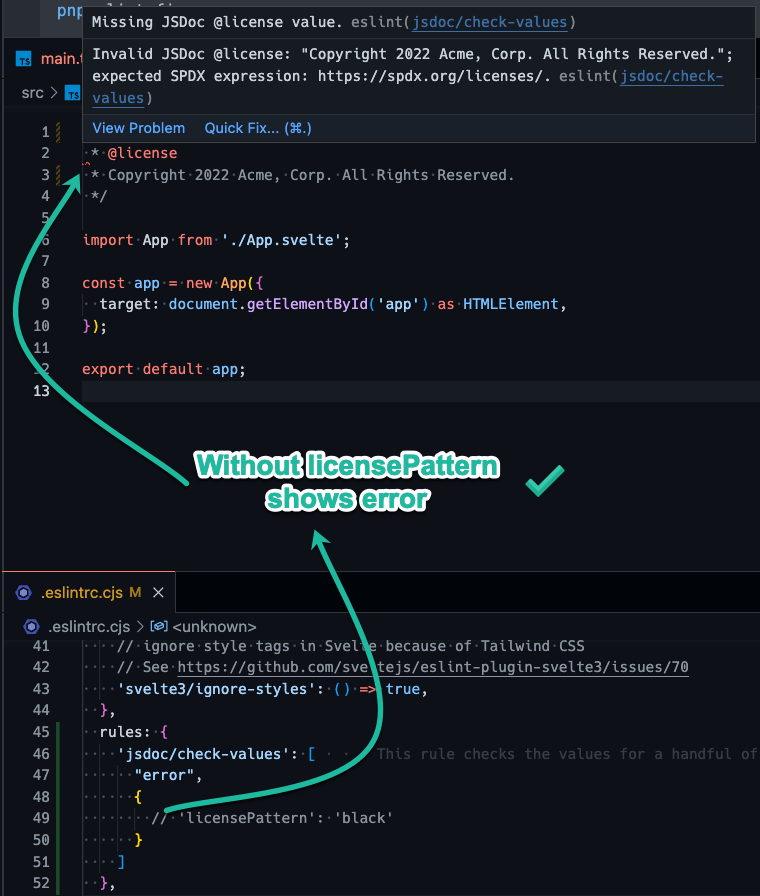The width and height of the screenshot is (760, 896).
Task: Click src breadcrumb folder
Action: click(33, 93)
